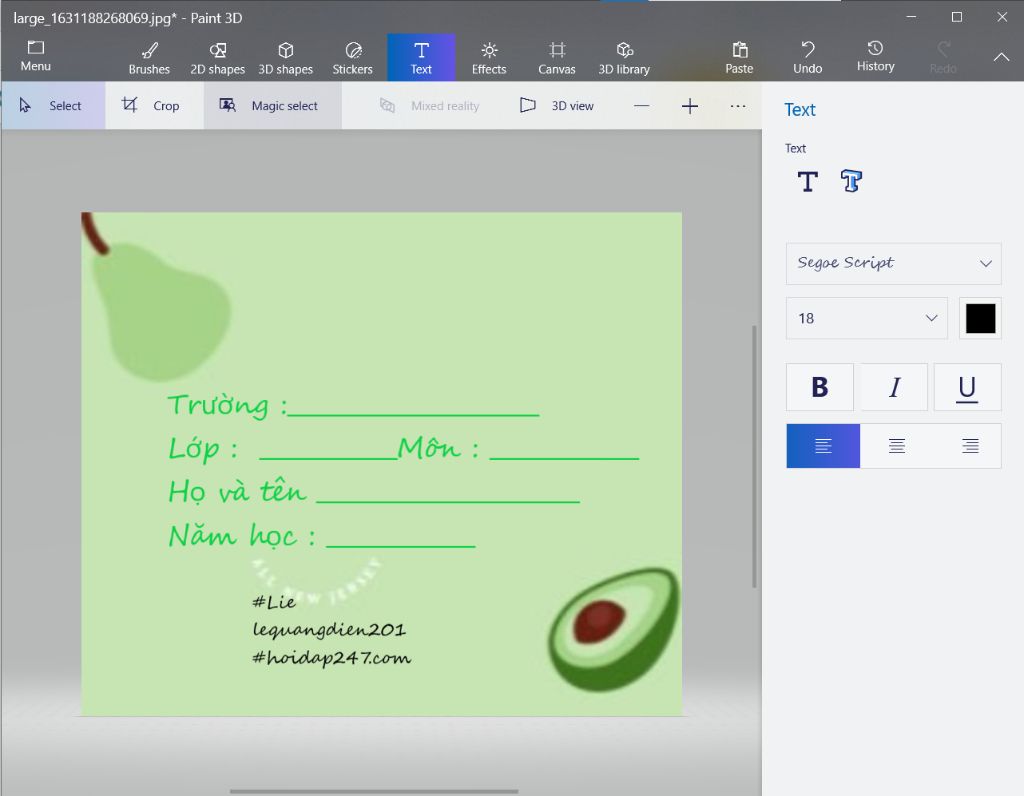Click the 'Trường :' text on canvas
This screenshot has width=1024, height=796.
[x=227, y=406]
